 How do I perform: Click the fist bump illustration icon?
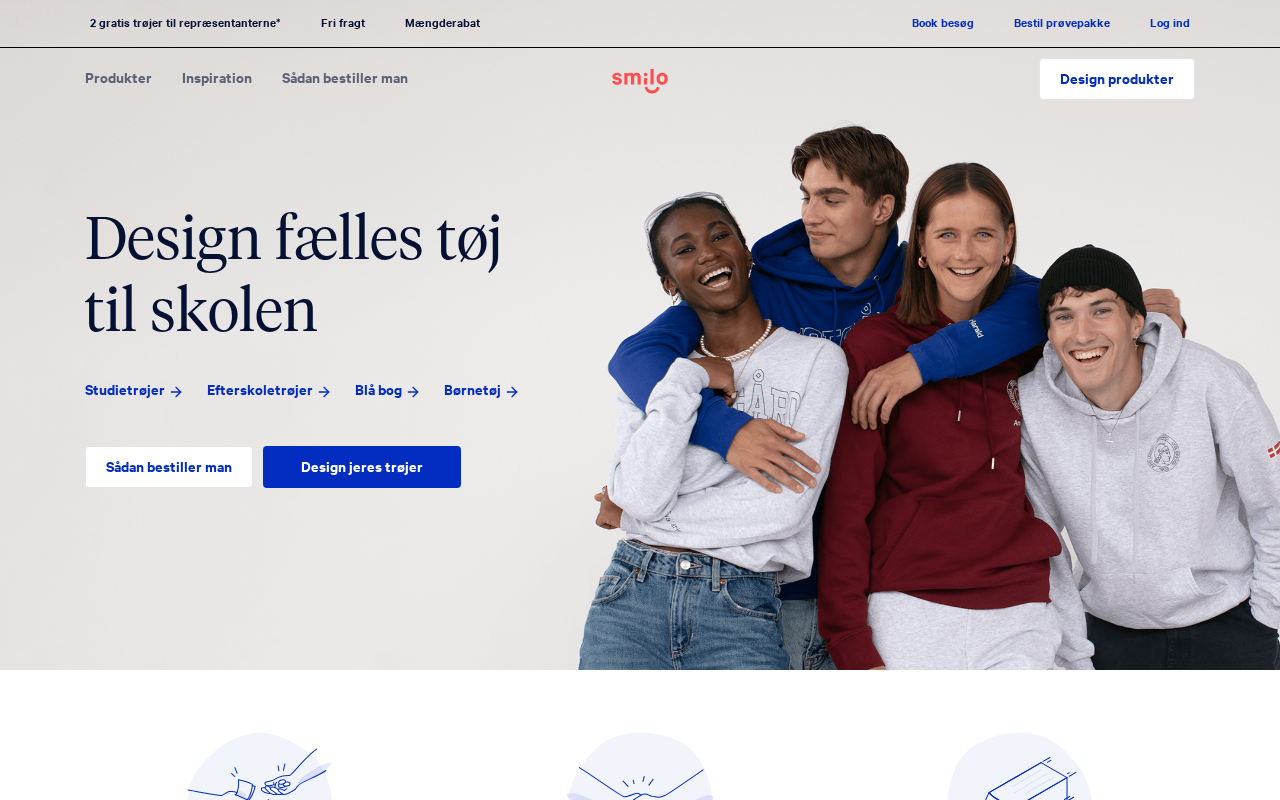260,768
